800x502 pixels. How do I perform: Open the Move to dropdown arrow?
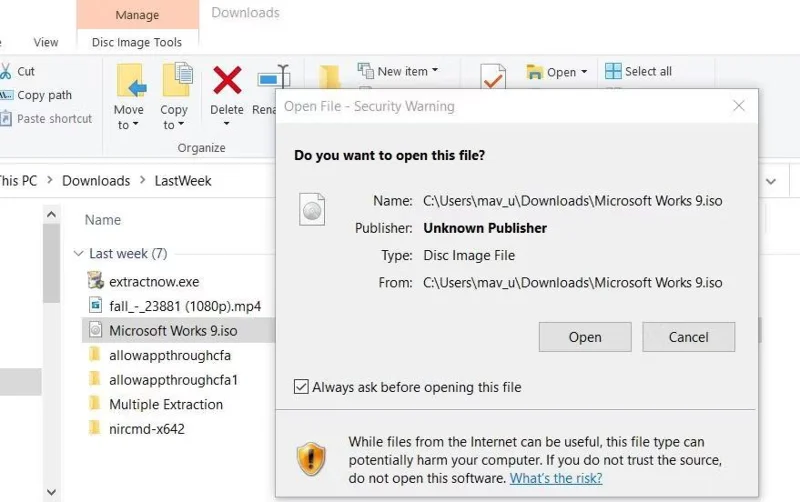pos(136,124)
